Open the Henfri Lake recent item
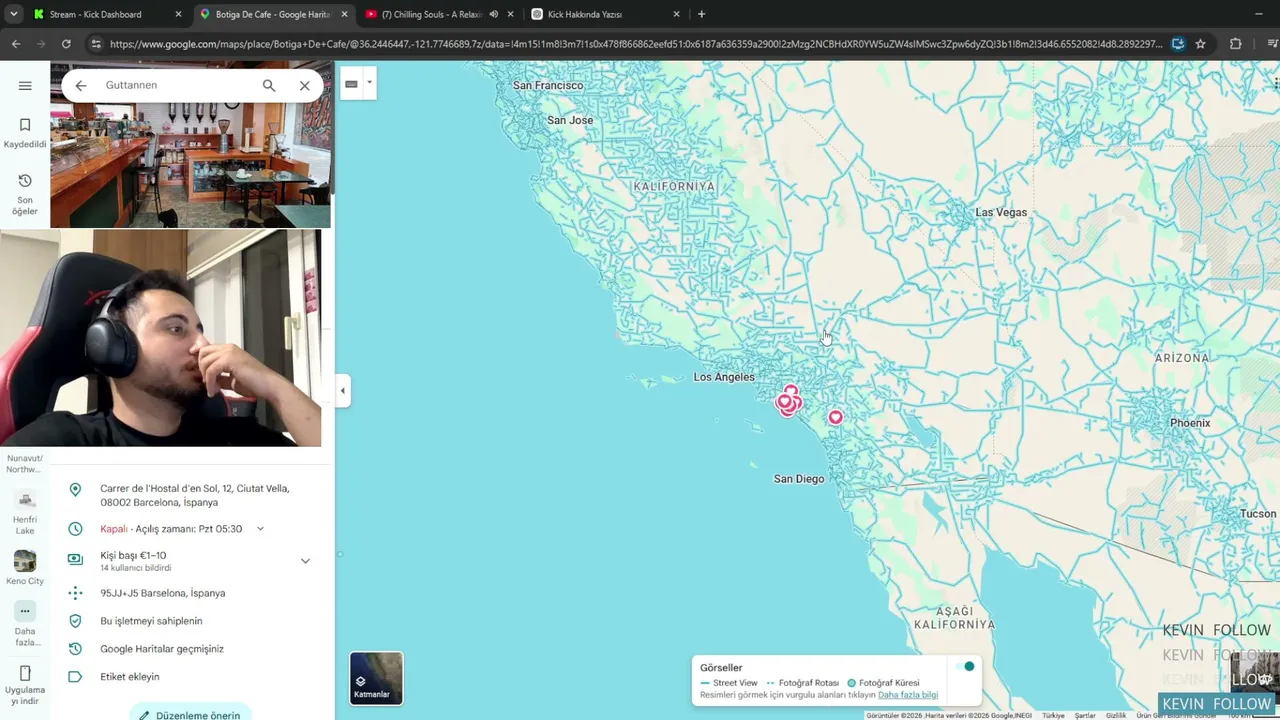Image resolution: width=1280 pixels, height=720 pixels. [25, 513]
